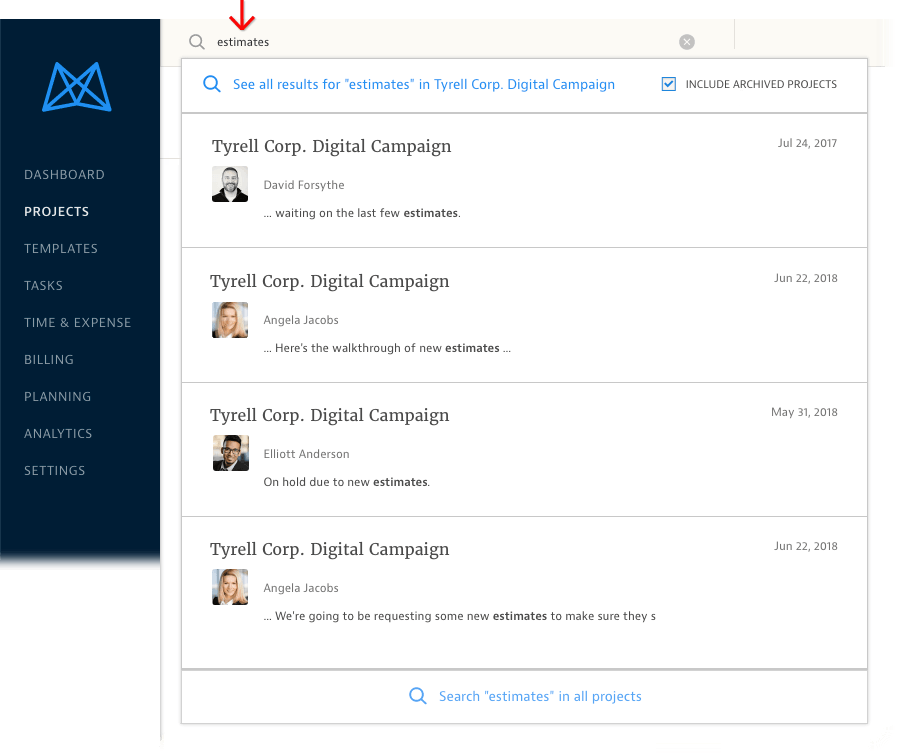900x756 pixels.
Task: Clear the search field with X icon
Action: click(687, 42)
